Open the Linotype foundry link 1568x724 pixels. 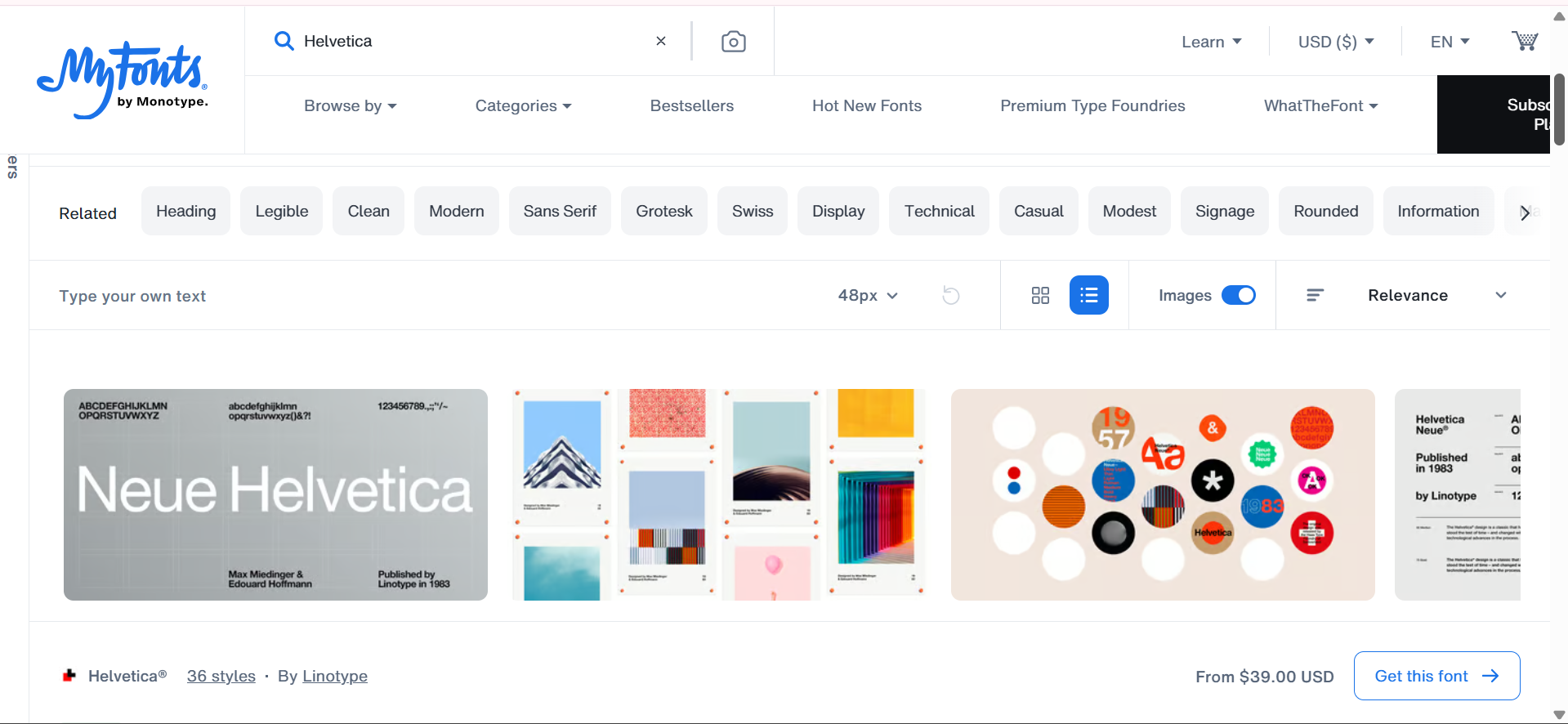(335, 676)
